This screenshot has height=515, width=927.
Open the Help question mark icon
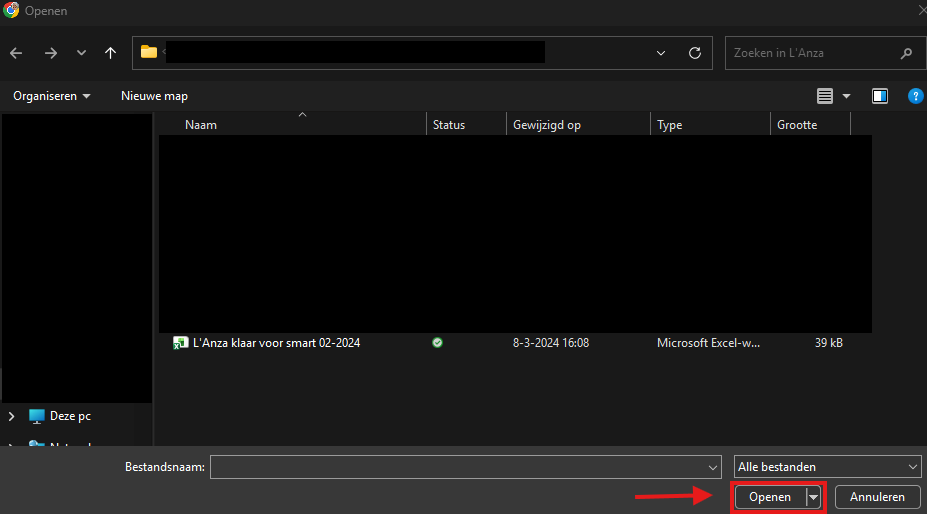[914, 96]
